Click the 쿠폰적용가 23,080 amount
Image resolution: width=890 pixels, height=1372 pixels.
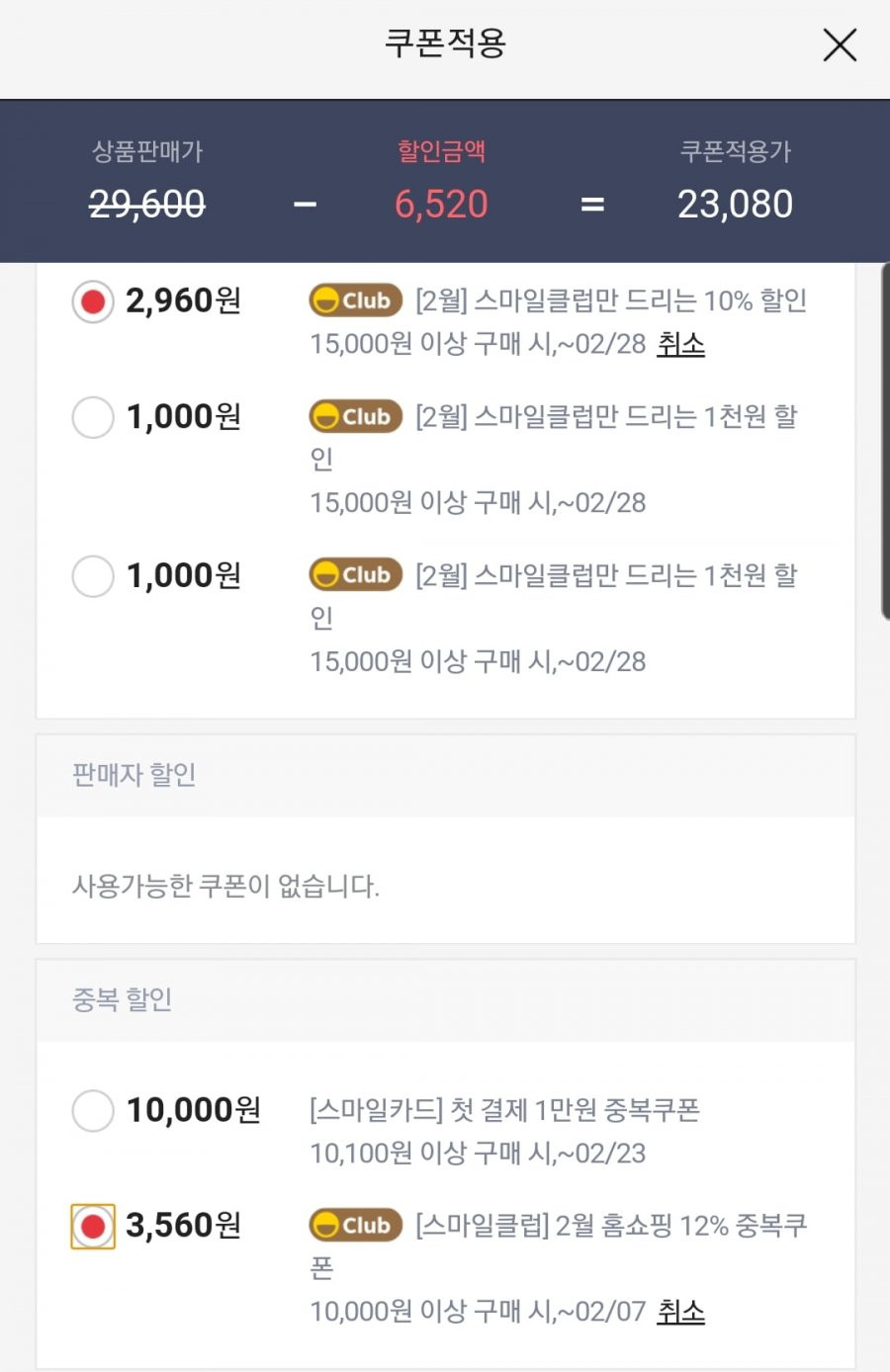[735, 205]
